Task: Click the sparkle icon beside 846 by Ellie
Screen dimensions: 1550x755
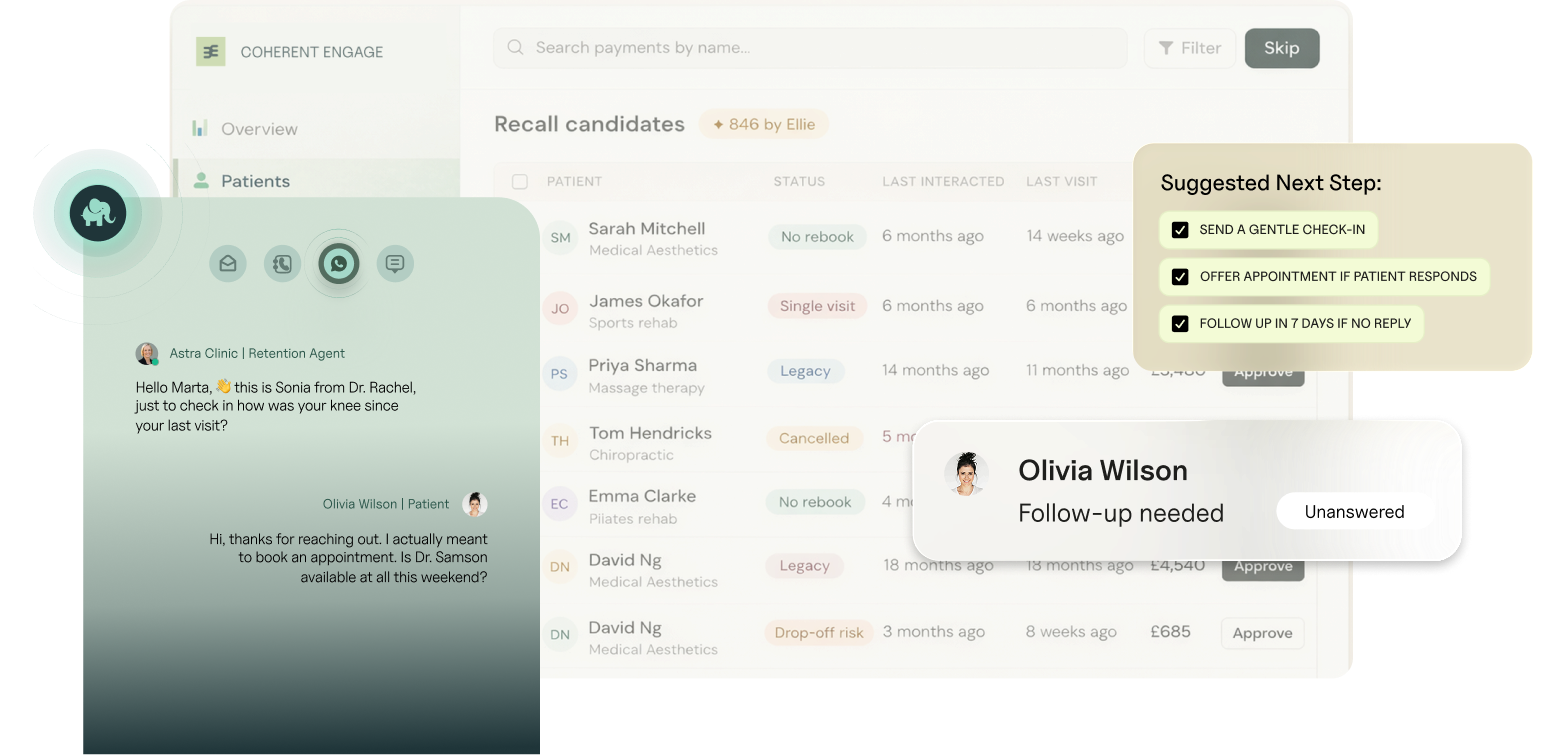Action: coord(718,125)
